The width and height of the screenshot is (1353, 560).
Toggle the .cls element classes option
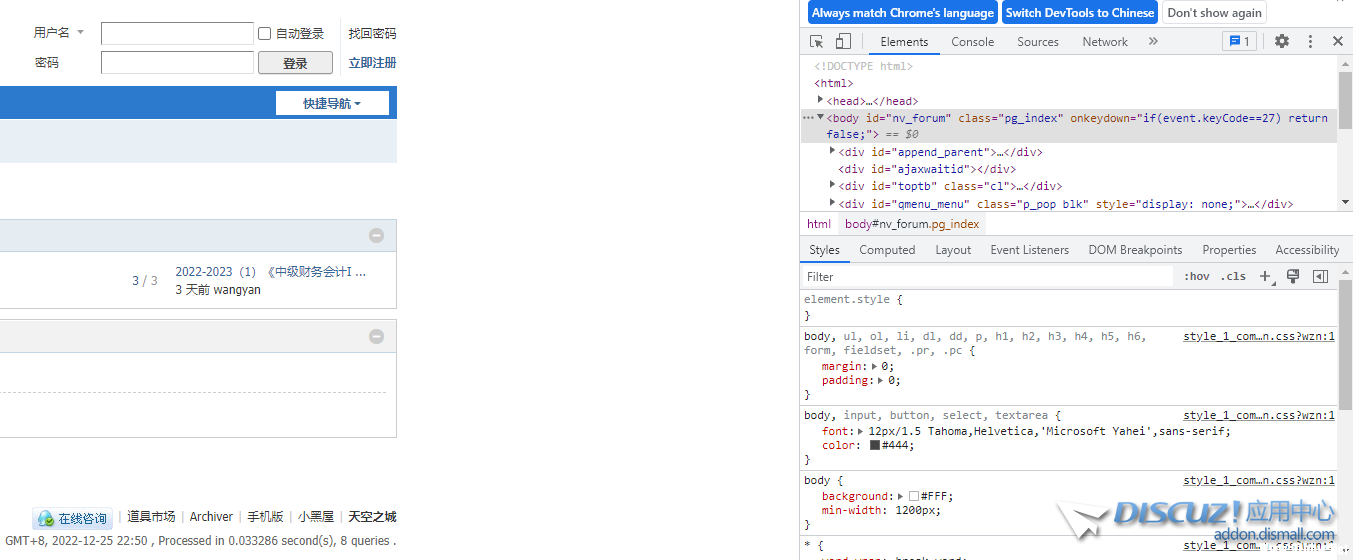click(x=1233, y=277)
